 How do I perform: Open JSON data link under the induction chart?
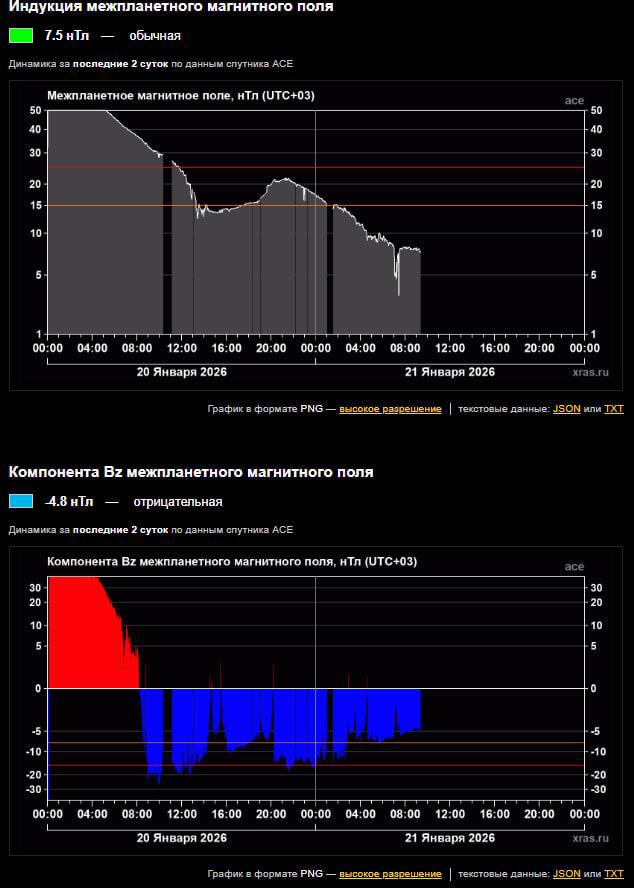pyautogui.click(x=565, y=408)
